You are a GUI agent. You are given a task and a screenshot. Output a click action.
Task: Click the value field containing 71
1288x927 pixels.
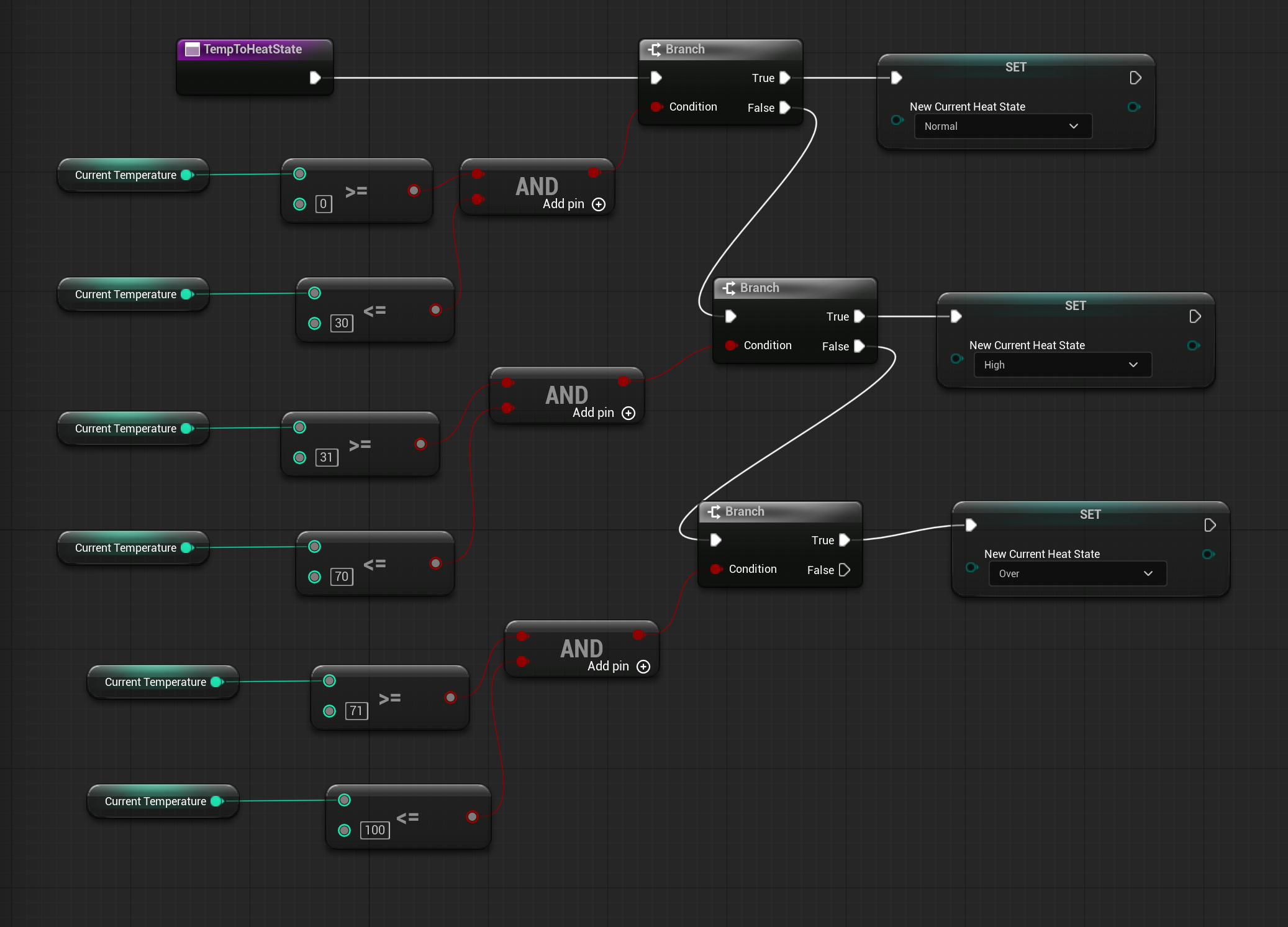(356, 711)
